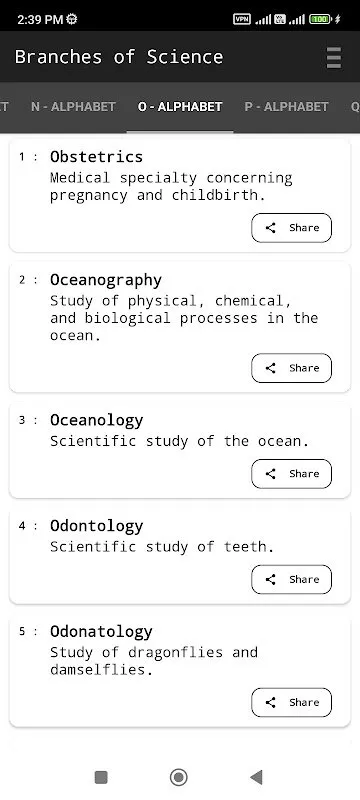The image size is (360, 800).
Task: Tap the share icon for Obstetrics
Action: point(271,228)
